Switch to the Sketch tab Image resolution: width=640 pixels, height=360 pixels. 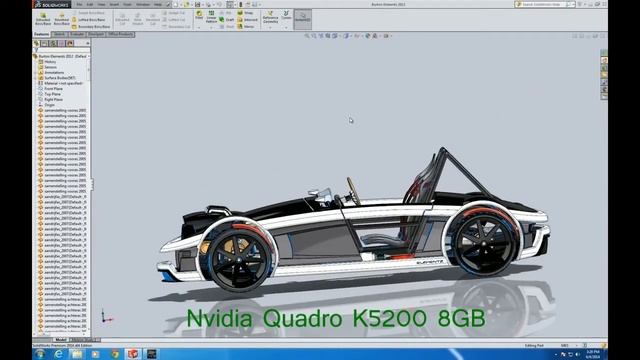point(60,35)
